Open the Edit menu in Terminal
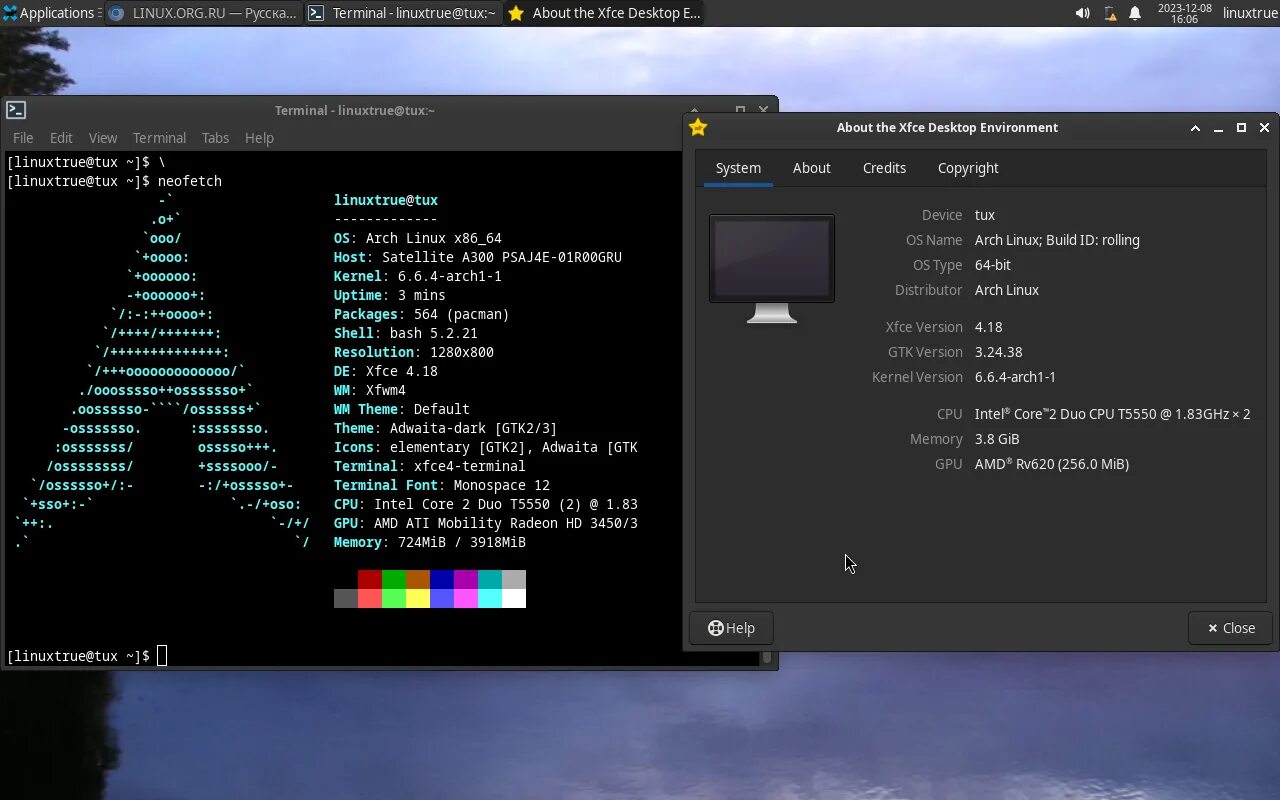 point(61,138)
